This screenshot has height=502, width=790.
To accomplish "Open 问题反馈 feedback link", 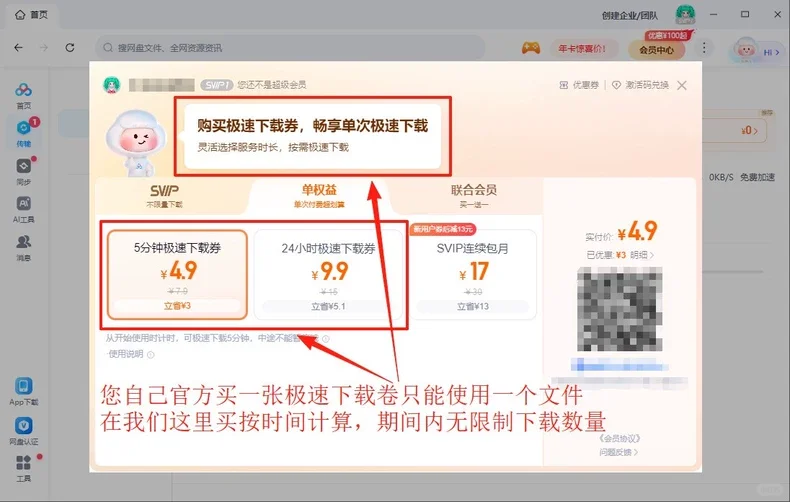I will (x=619, y=452).
